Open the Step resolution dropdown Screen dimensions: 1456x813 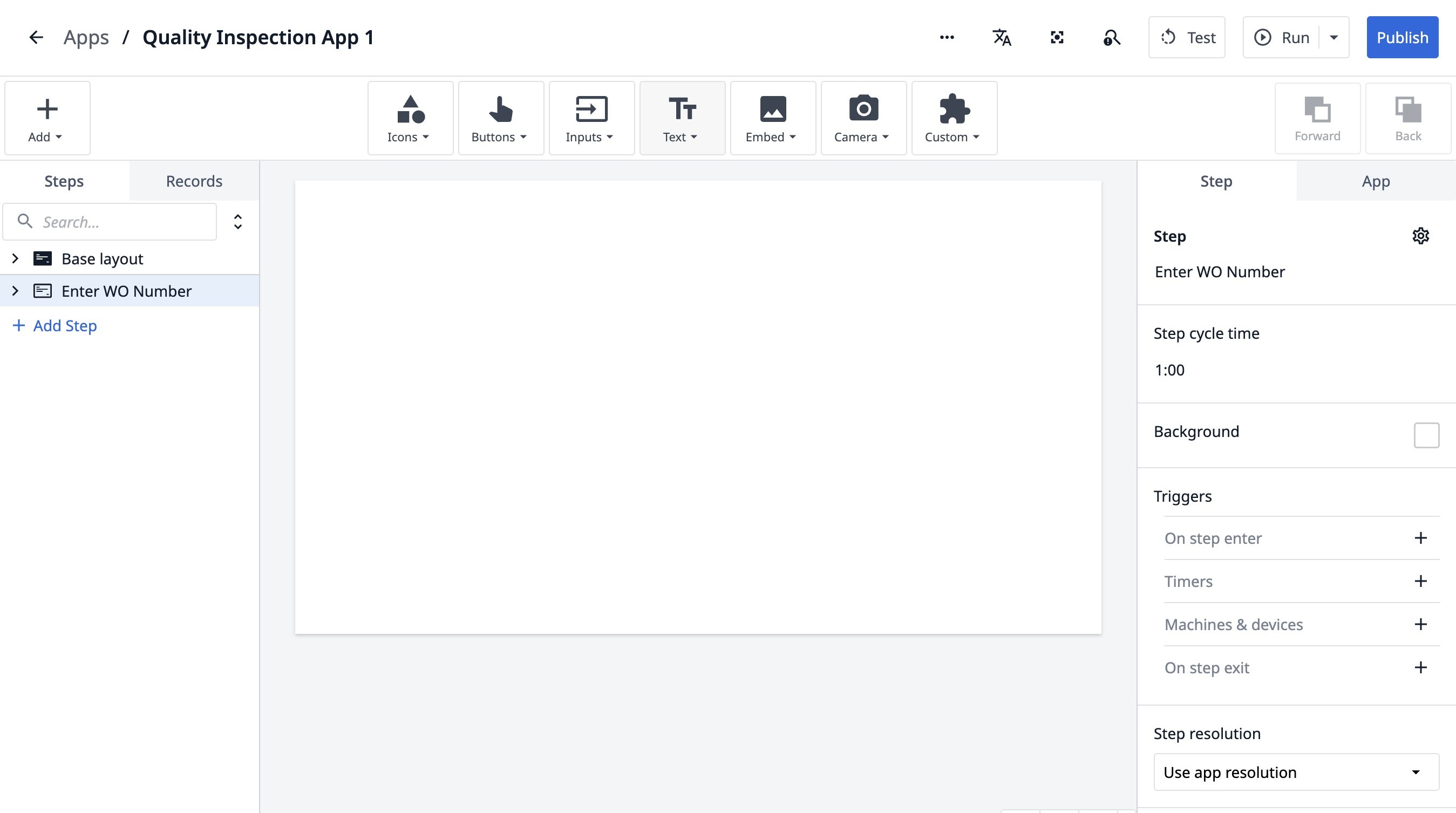click(x=1296, y=772)
